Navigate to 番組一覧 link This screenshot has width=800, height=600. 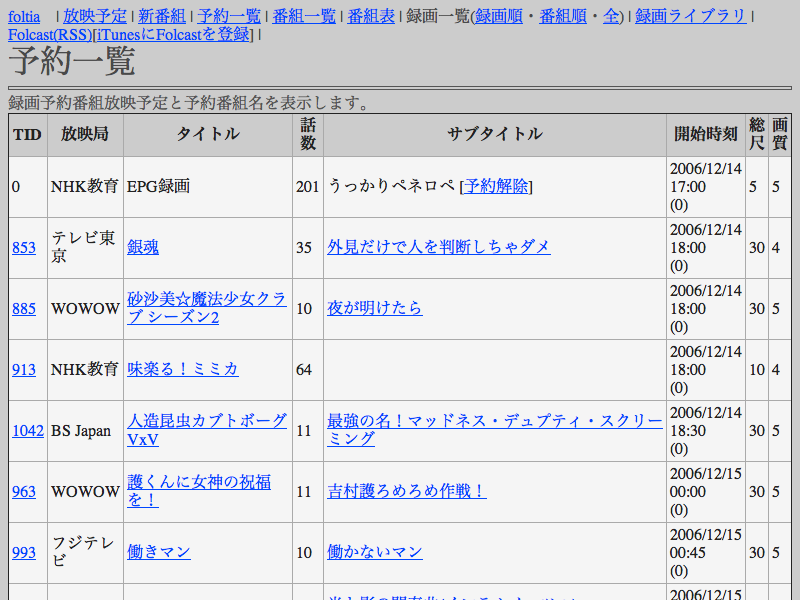(304, 16)
